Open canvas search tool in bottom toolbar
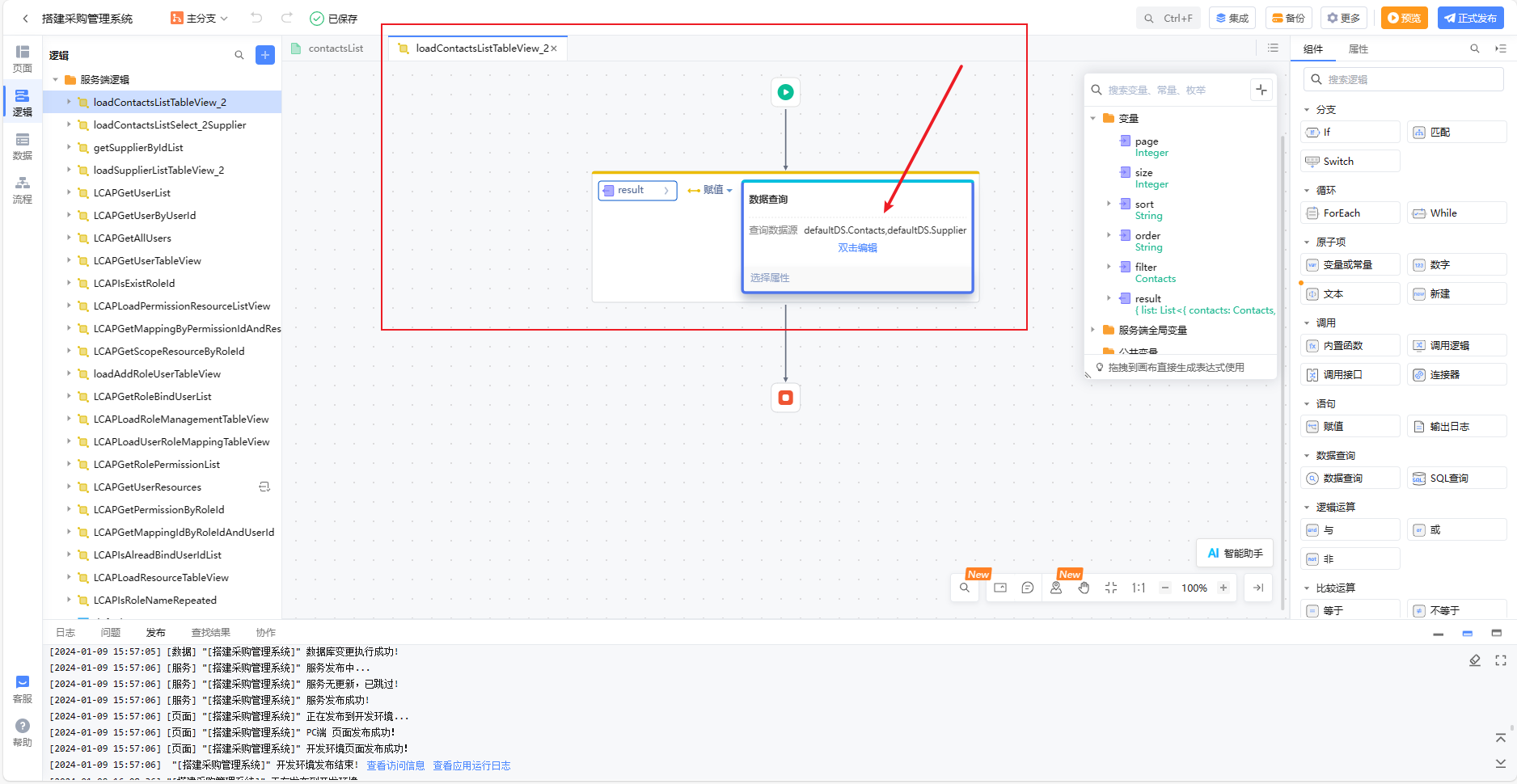1517x784 pixels. 965,588
